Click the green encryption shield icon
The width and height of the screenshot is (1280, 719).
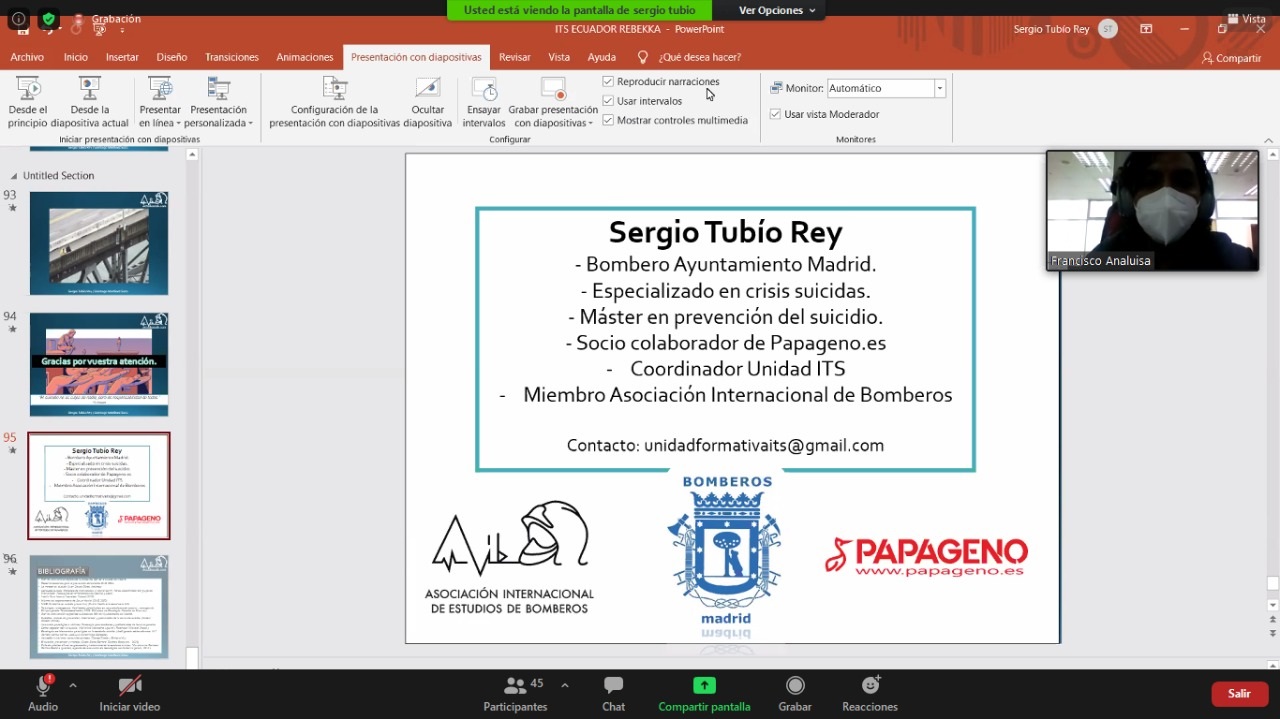[x=48, y=19]
